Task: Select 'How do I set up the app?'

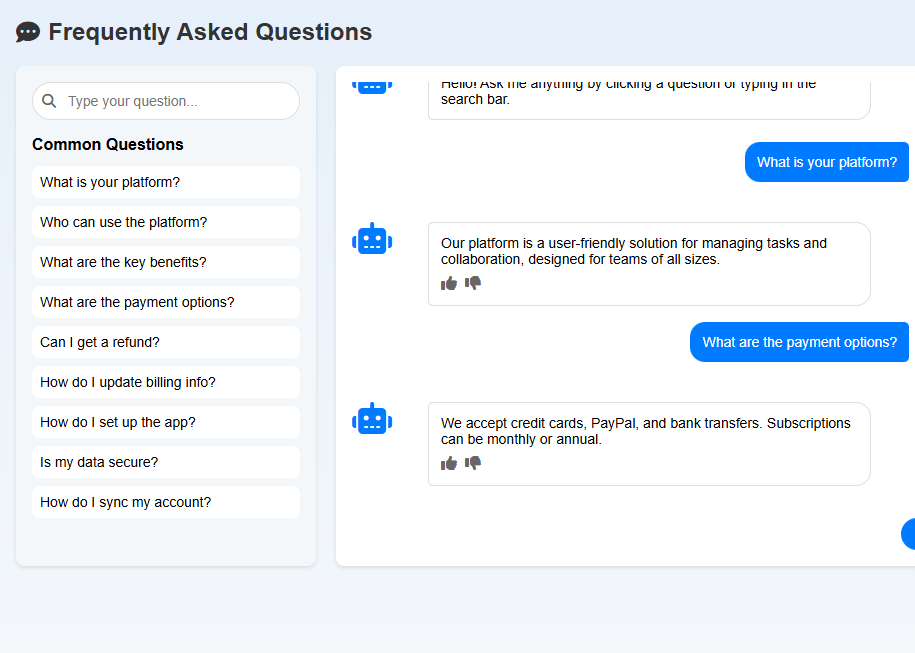Action: coord(166,422)
